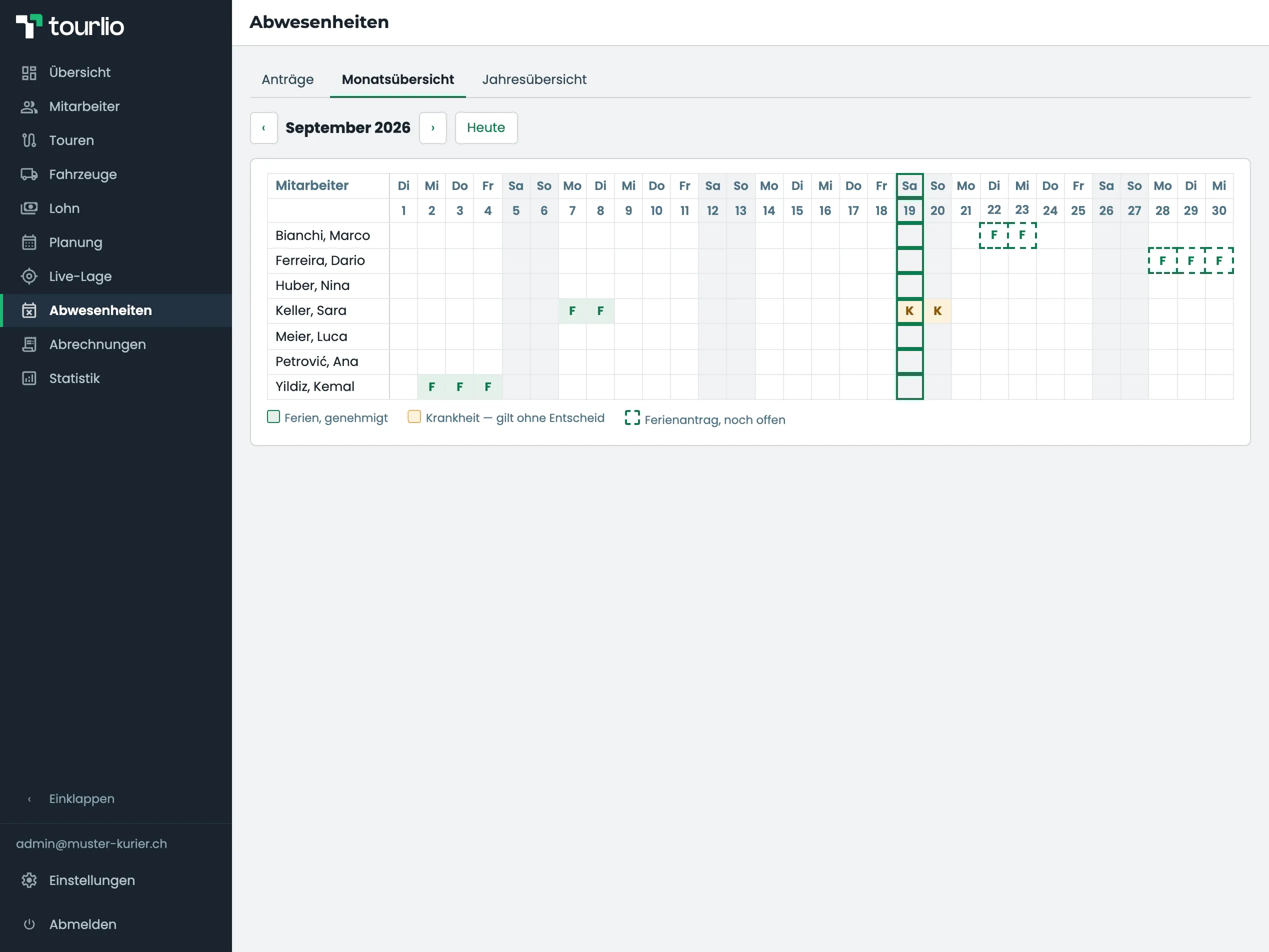The height and width of the screenshot is (952, 1269).
Task: Open Übersicht via its dashboard icon
Action: [x=28, y=73]
